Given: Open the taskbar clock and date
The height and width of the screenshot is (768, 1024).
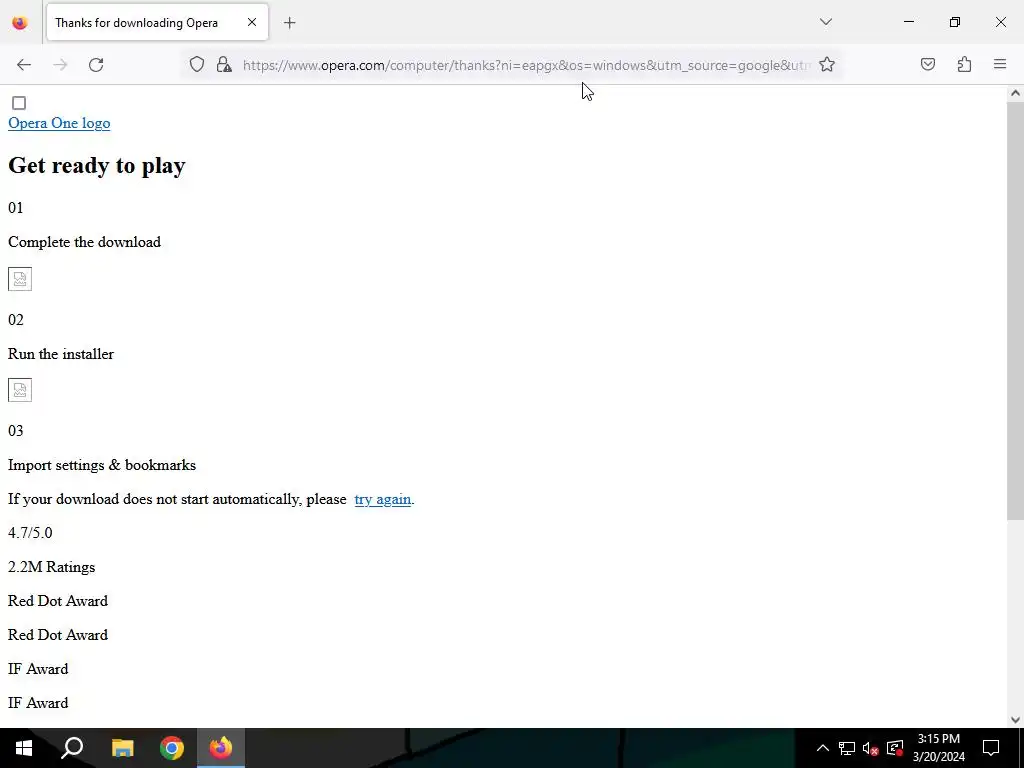Looking at the screenshot, I should pyautogui.click(x=938, y=748).
